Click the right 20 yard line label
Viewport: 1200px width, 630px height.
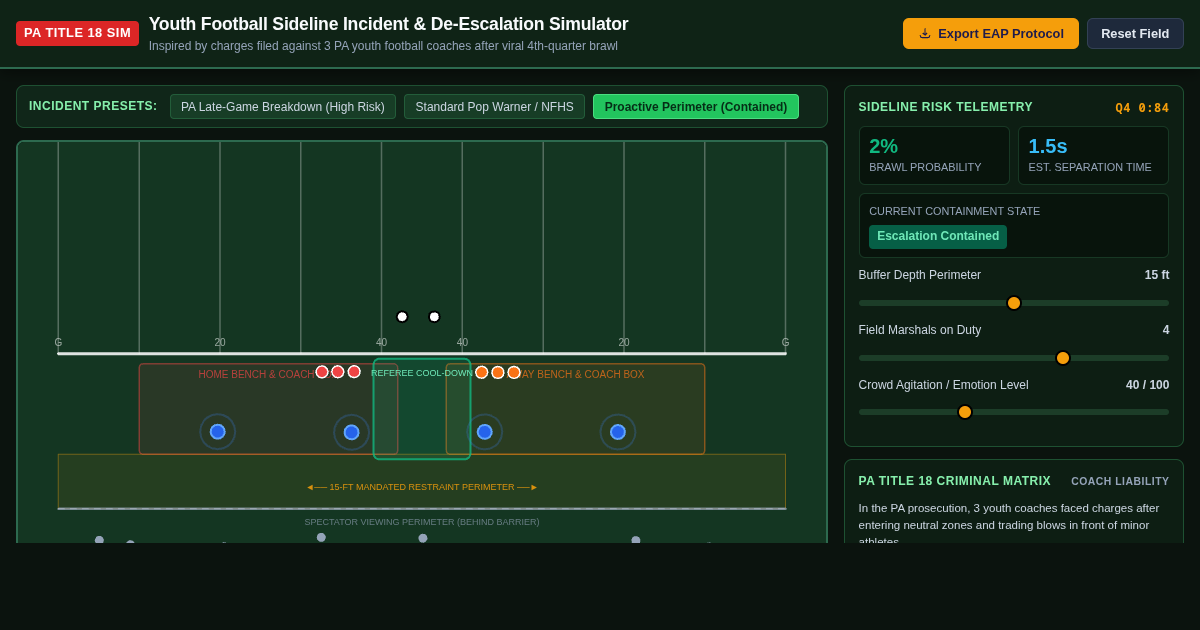click(624, 343)
